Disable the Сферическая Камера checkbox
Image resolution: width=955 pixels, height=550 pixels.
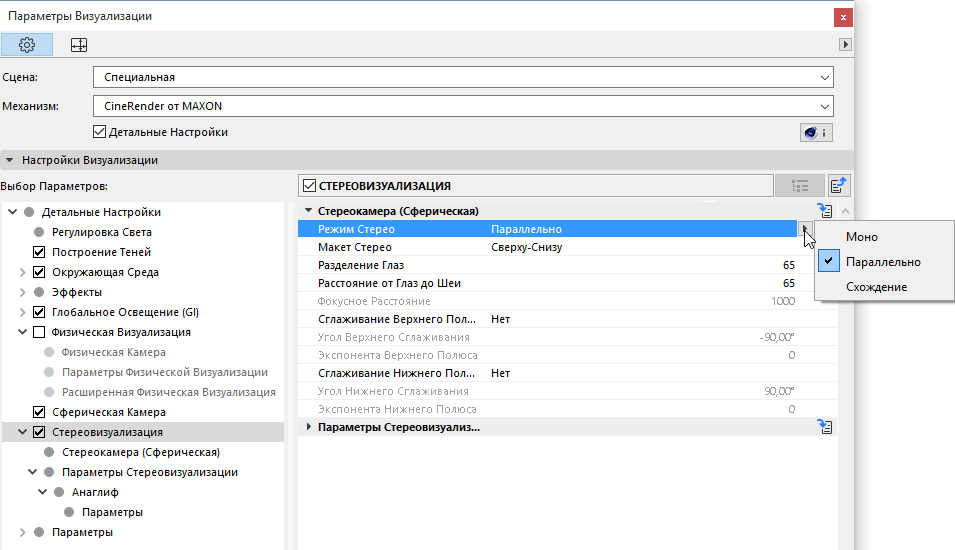coord(40,412)
